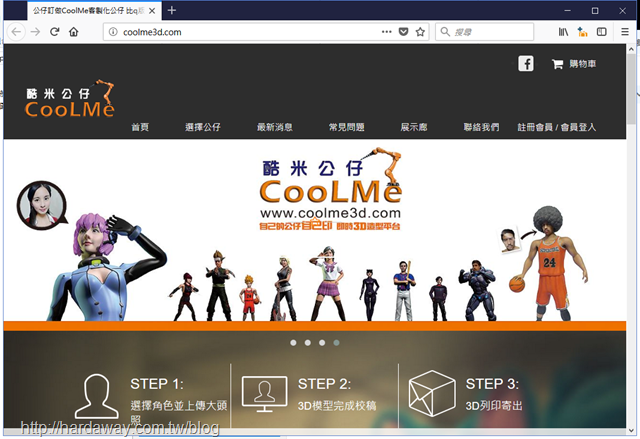Screen dimensions: 640x439
Task: Click the CoolMe logo in header
Action: coord(69,99)
